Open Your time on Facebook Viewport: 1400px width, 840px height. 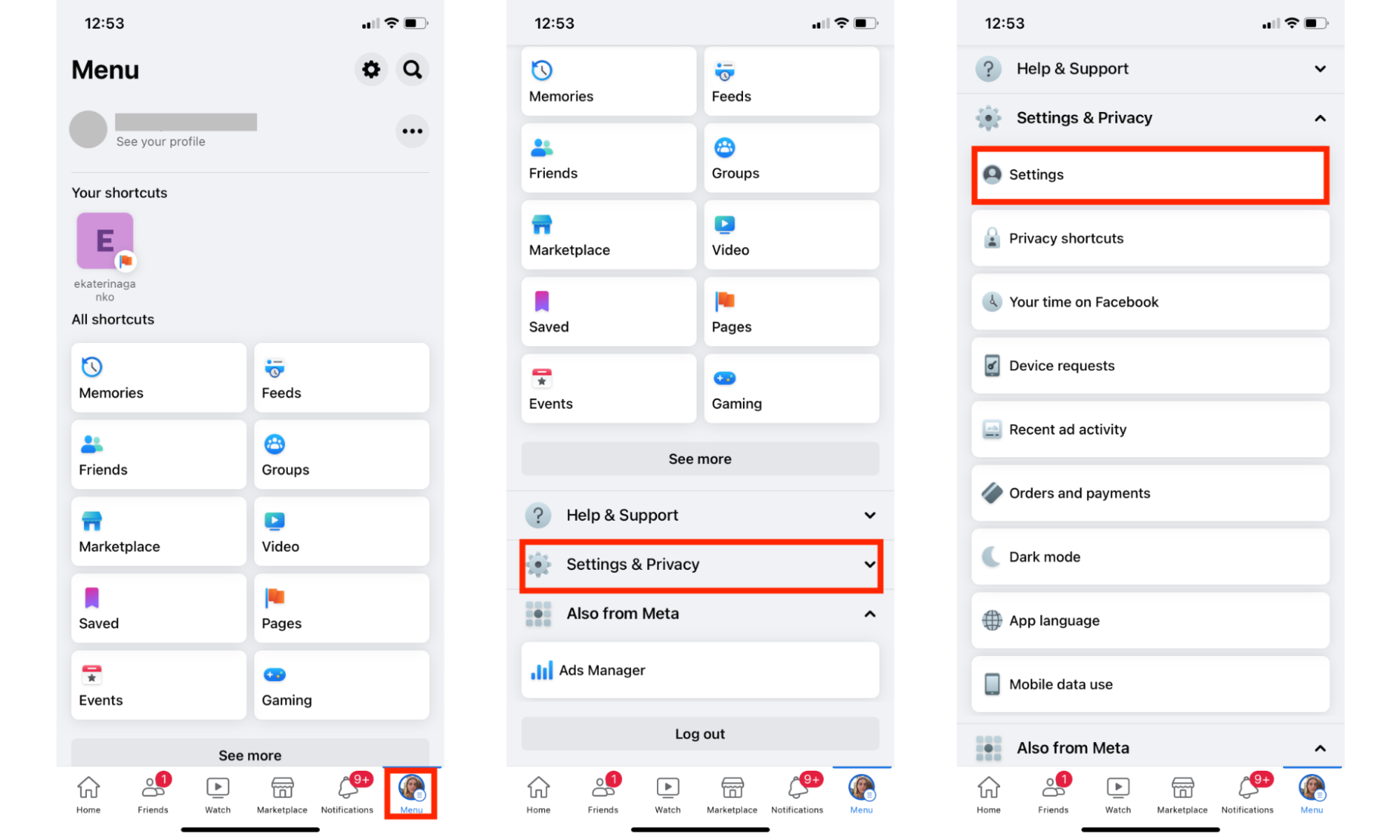pyautogui.click(x=1151, y=302)
